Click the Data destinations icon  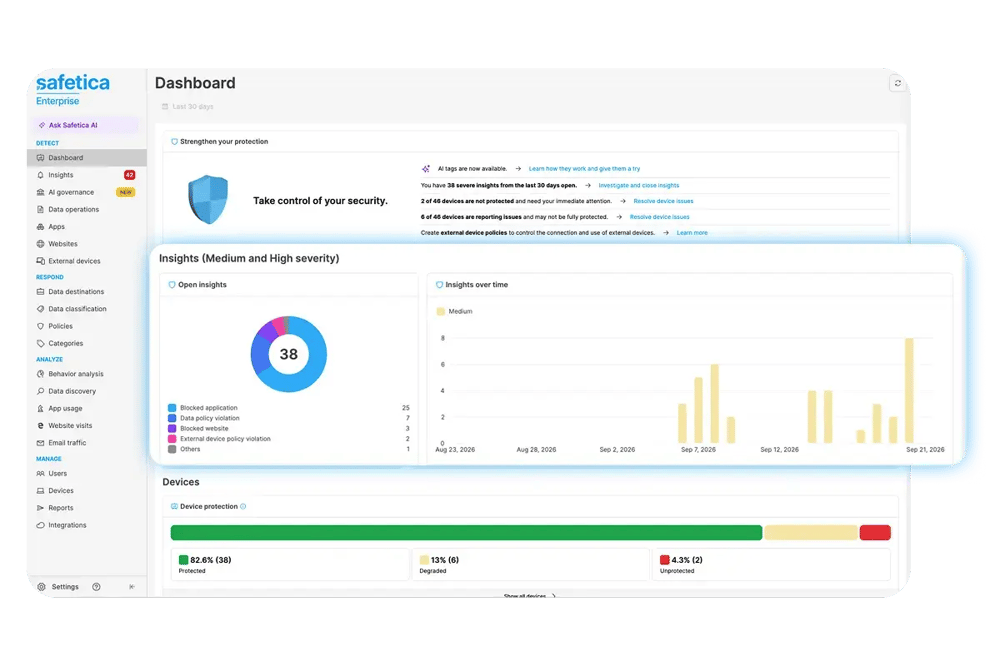coord(41,292)
